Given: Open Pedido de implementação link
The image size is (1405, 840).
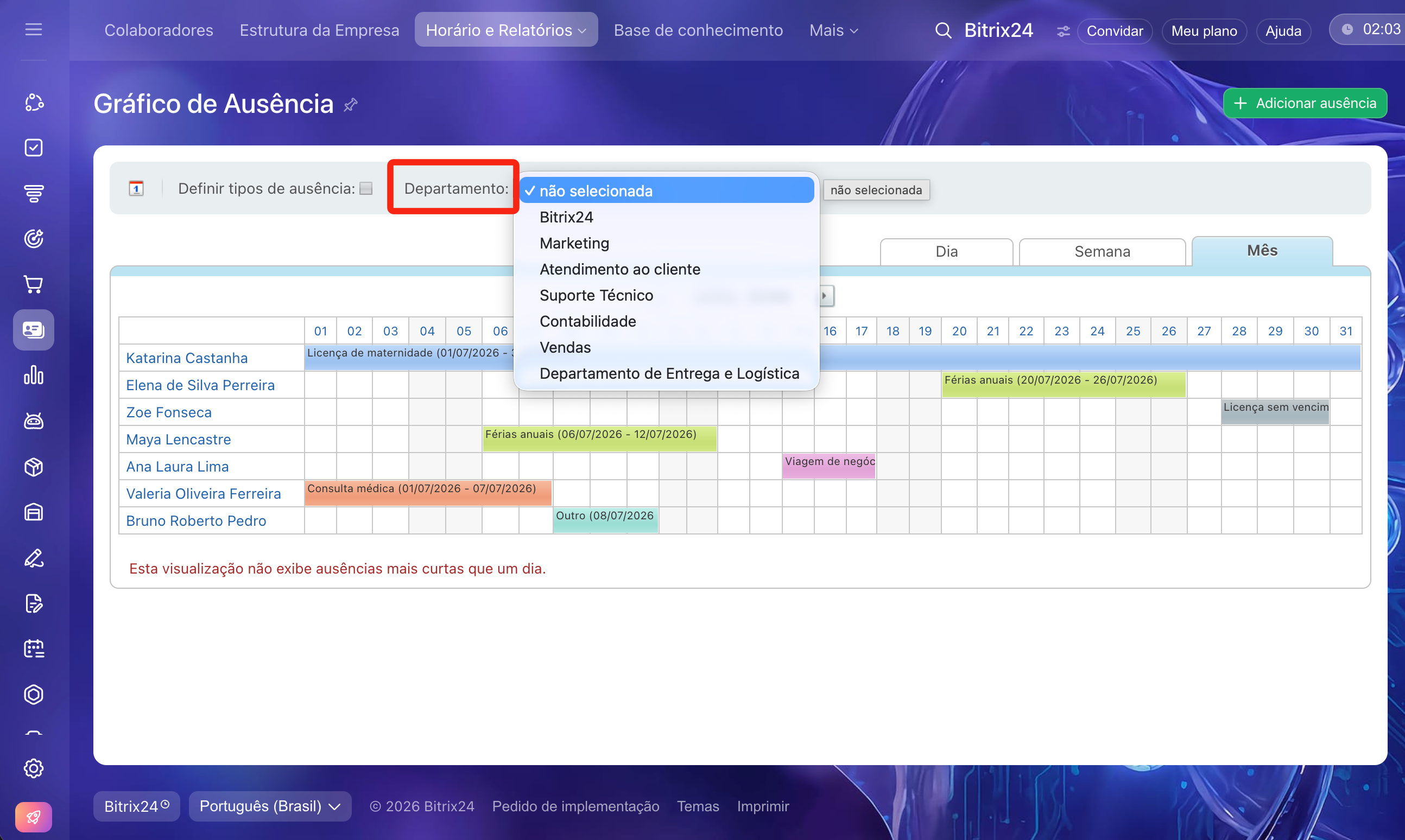Looking at the screenshot, I should pyautogui.click(x=575, y=806).
